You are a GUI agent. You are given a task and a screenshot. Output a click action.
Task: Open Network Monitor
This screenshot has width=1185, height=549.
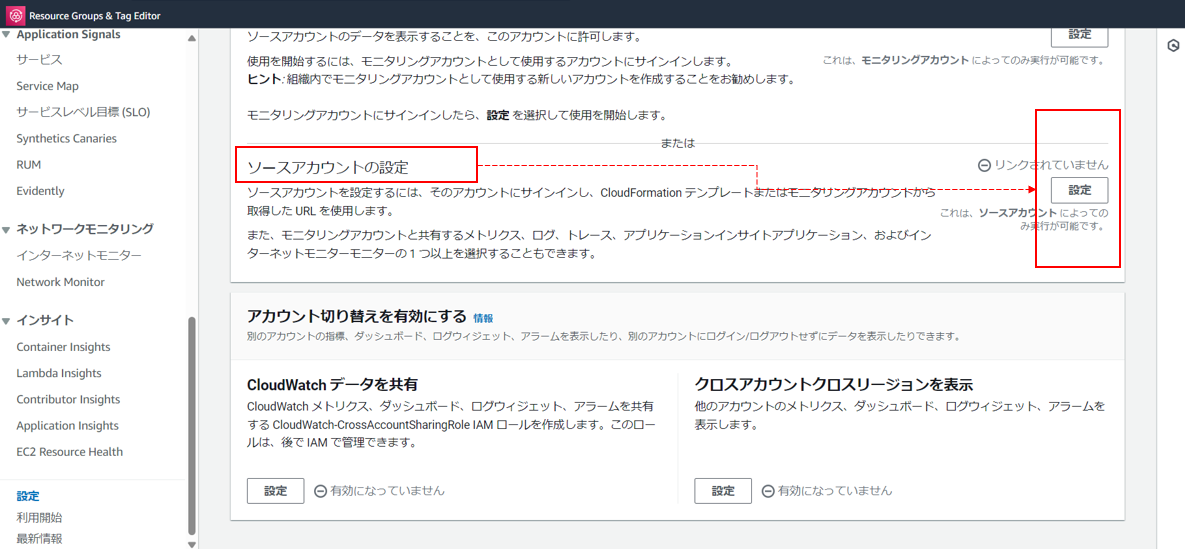click(60, 282)
